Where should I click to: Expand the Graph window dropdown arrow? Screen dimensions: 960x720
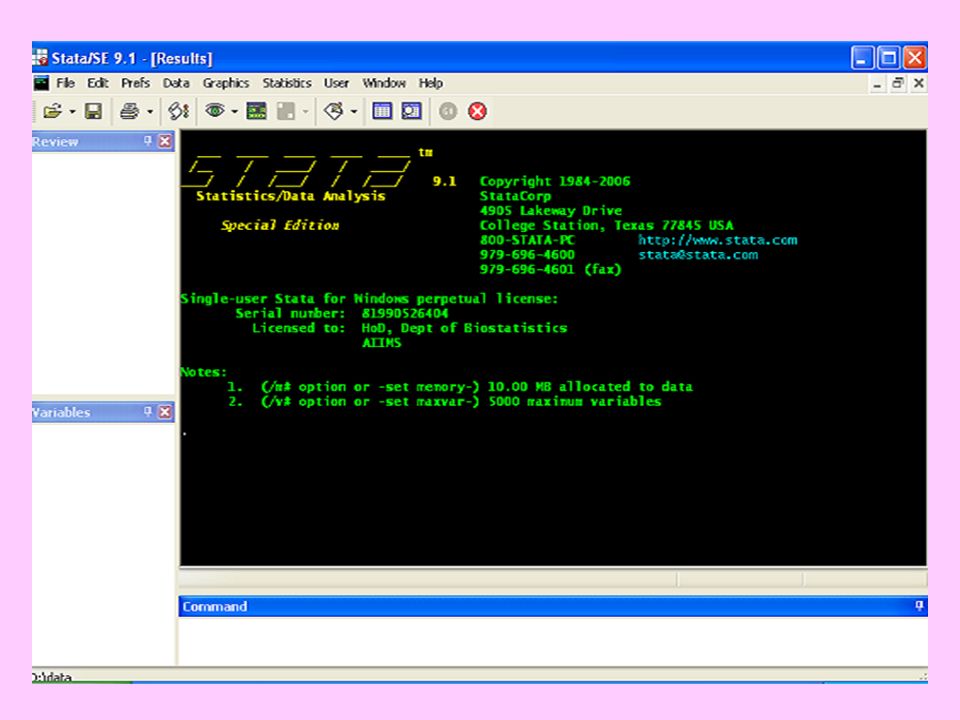click(x=306, y=111)
